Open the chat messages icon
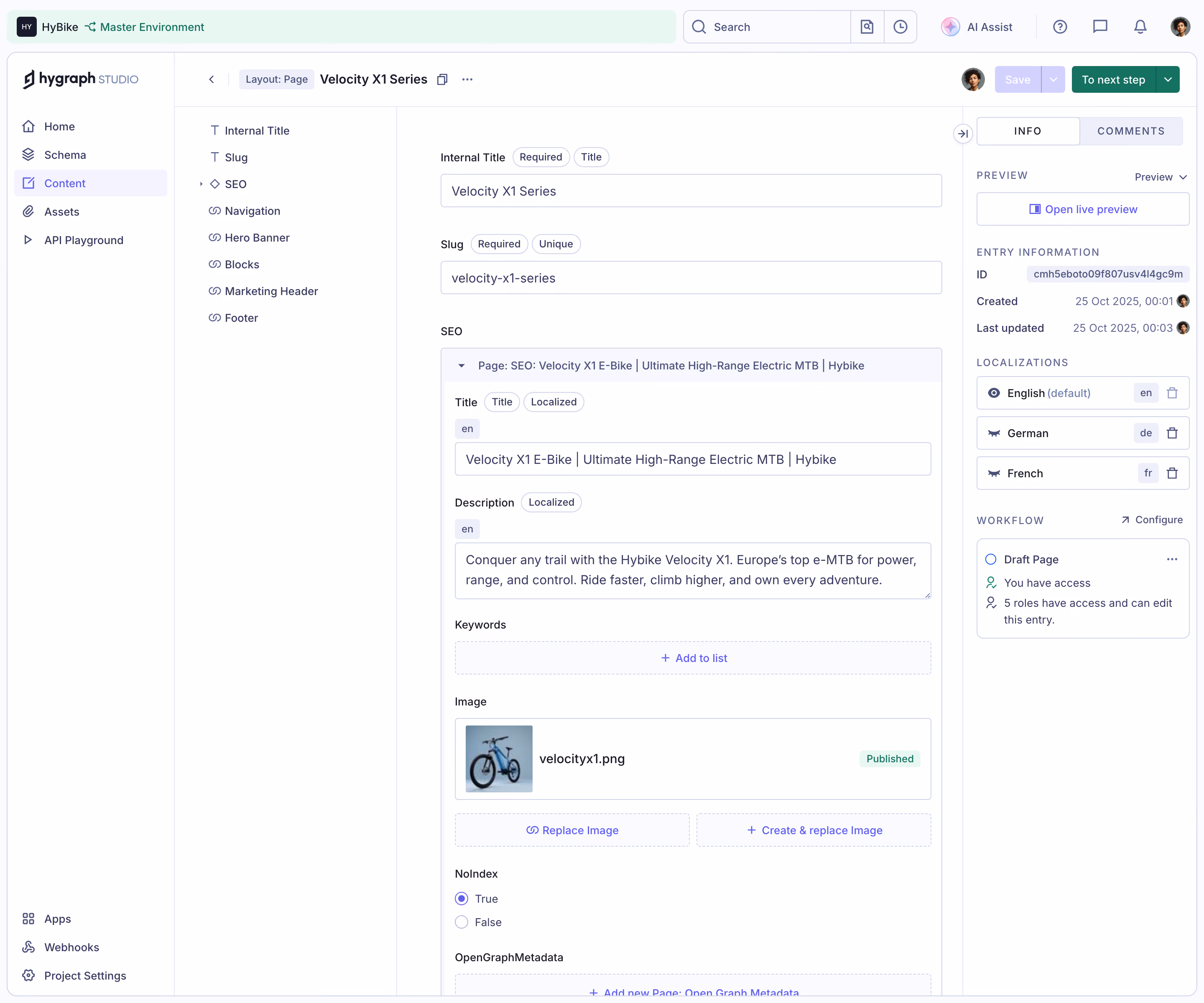 click(1100, 27)
